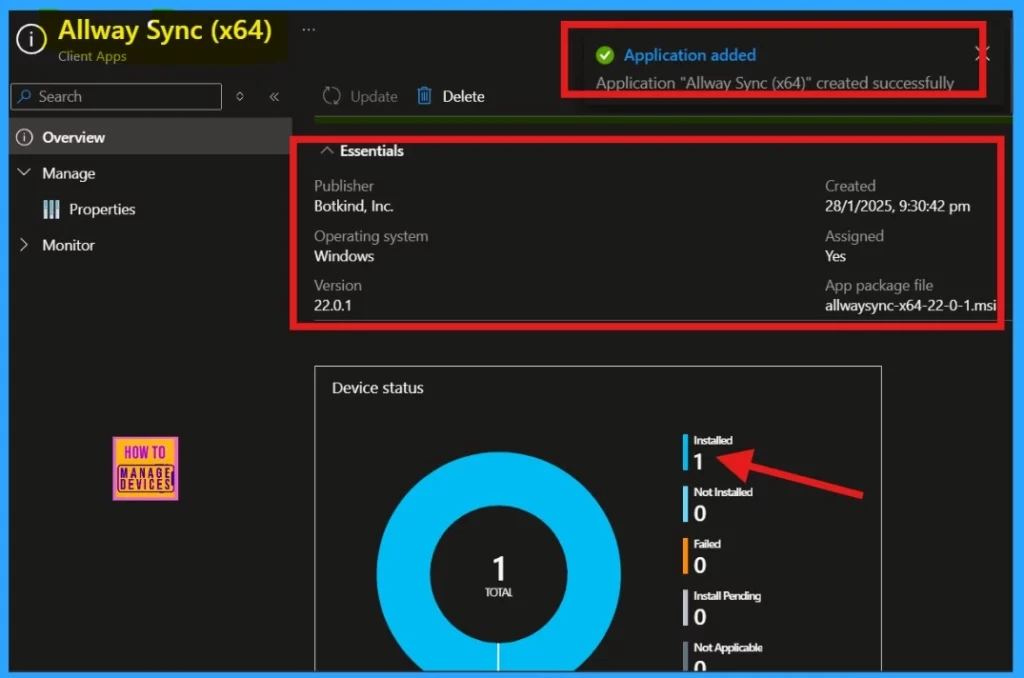Click the Delete trash bin icon
Screen dimensions: 1024x678
[x=424, y=96]
